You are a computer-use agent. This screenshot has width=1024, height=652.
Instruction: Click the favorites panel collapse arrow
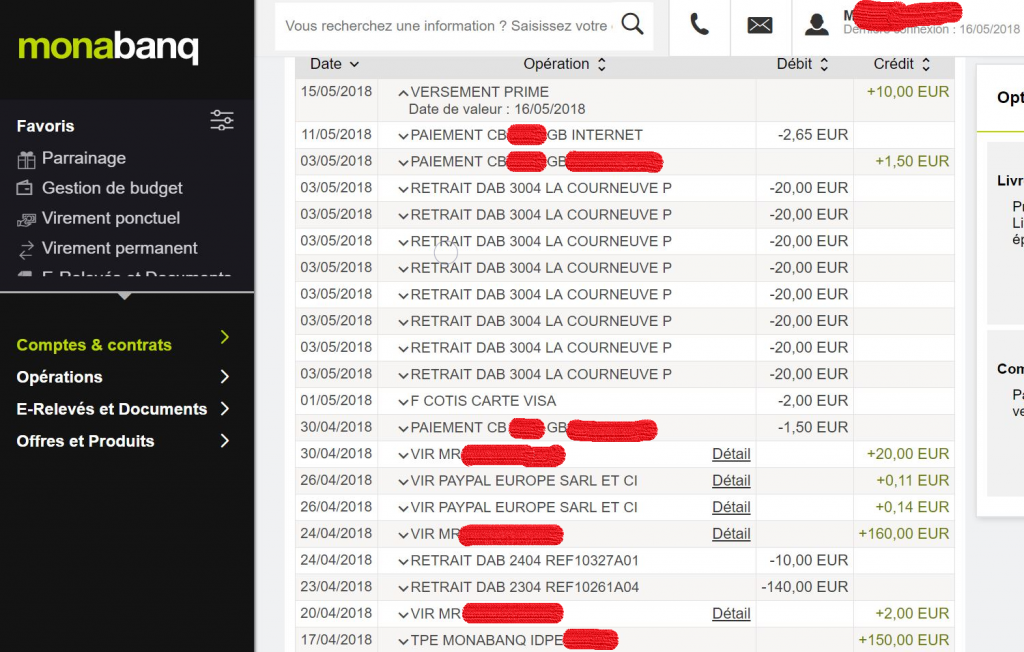coord(125,296)
